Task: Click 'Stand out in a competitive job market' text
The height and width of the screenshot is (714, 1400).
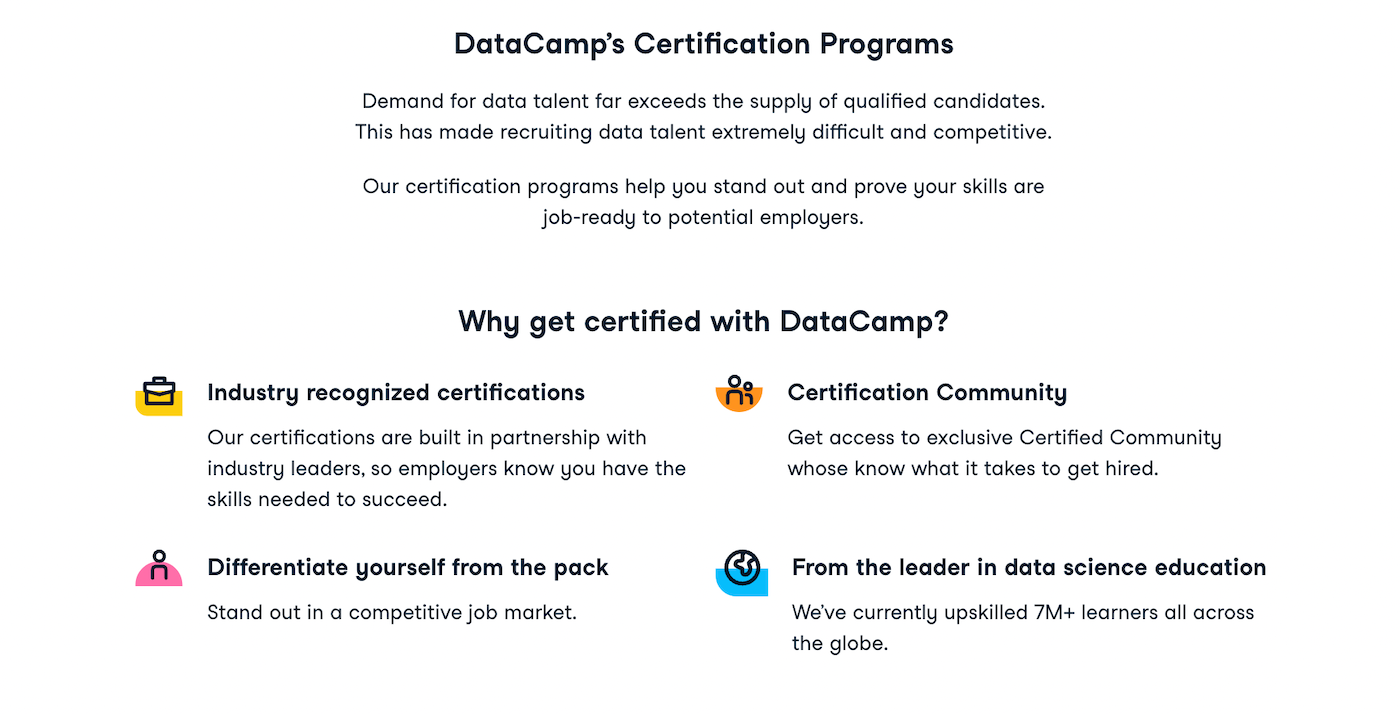Action: coord(392,612)
